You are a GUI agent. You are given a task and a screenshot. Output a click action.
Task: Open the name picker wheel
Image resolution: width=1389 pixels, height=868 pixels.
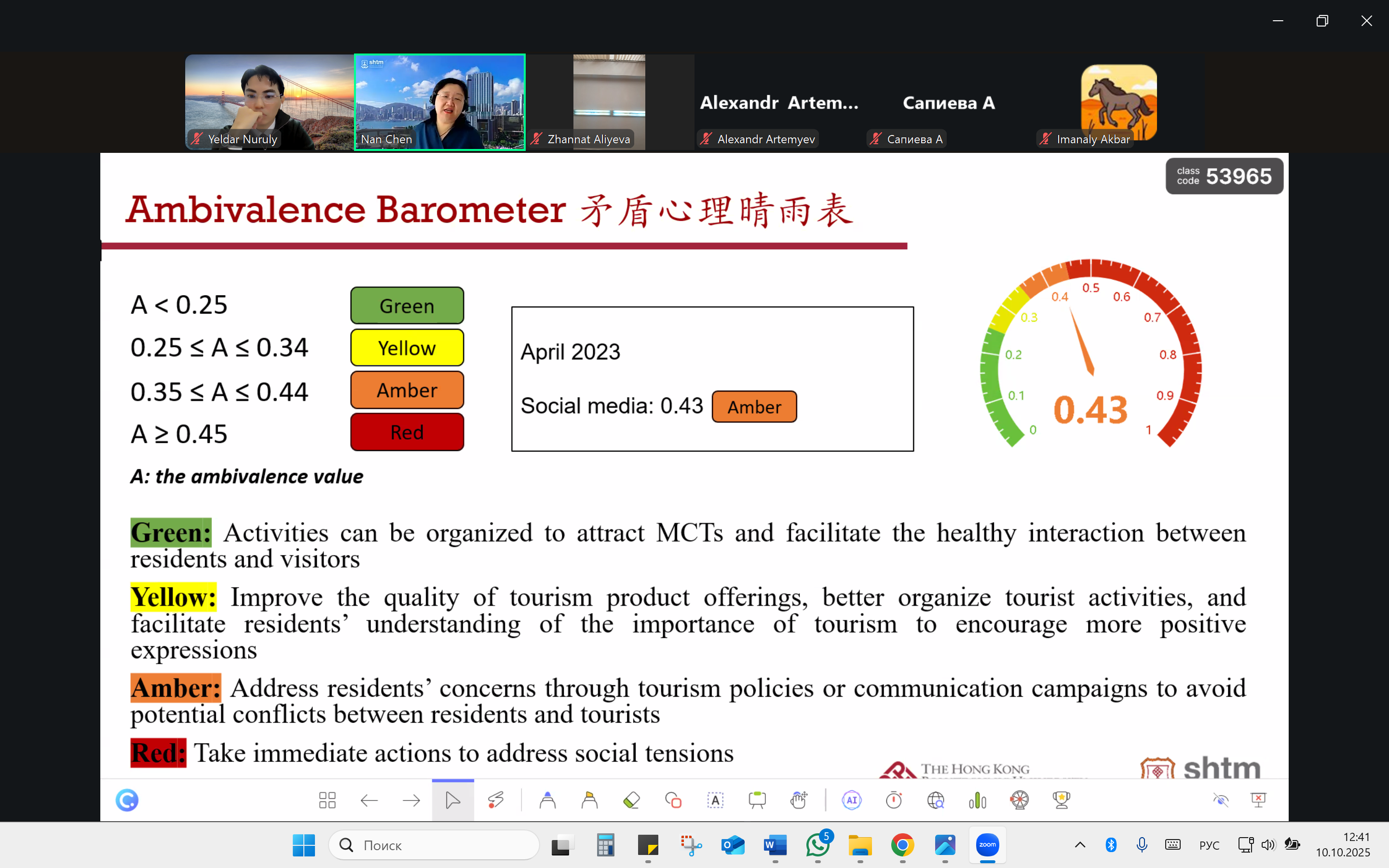1020,800
